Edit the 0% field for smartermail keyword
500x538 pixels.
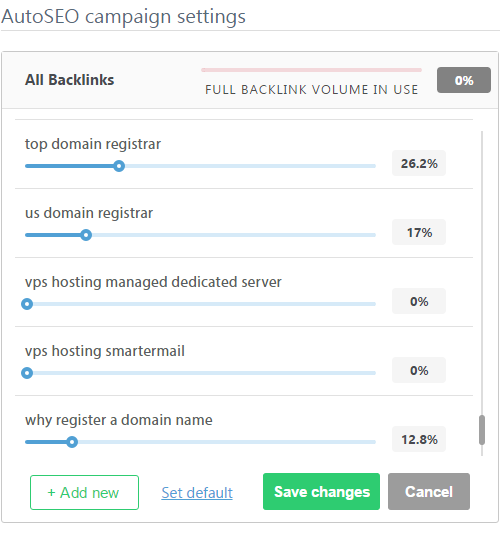(x=419, y=370)
